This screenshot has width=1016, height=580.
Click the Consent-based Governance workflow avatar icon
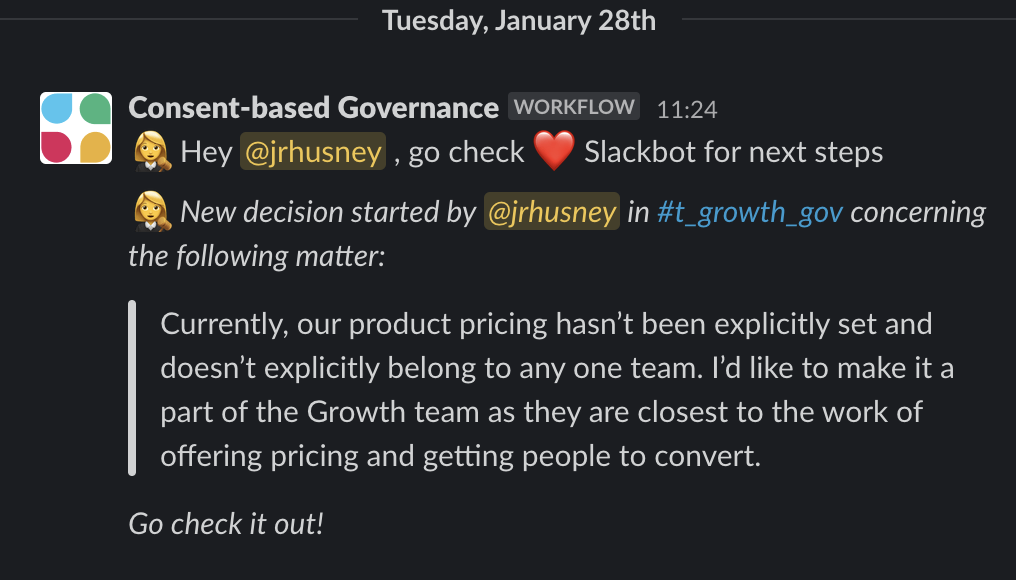[x=76, y=128]
